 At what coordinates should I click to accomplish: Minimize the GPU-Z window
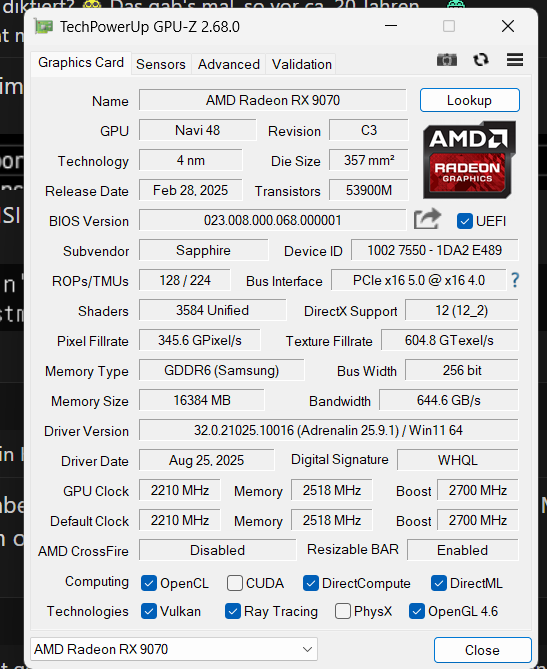[x=391, y=26]
